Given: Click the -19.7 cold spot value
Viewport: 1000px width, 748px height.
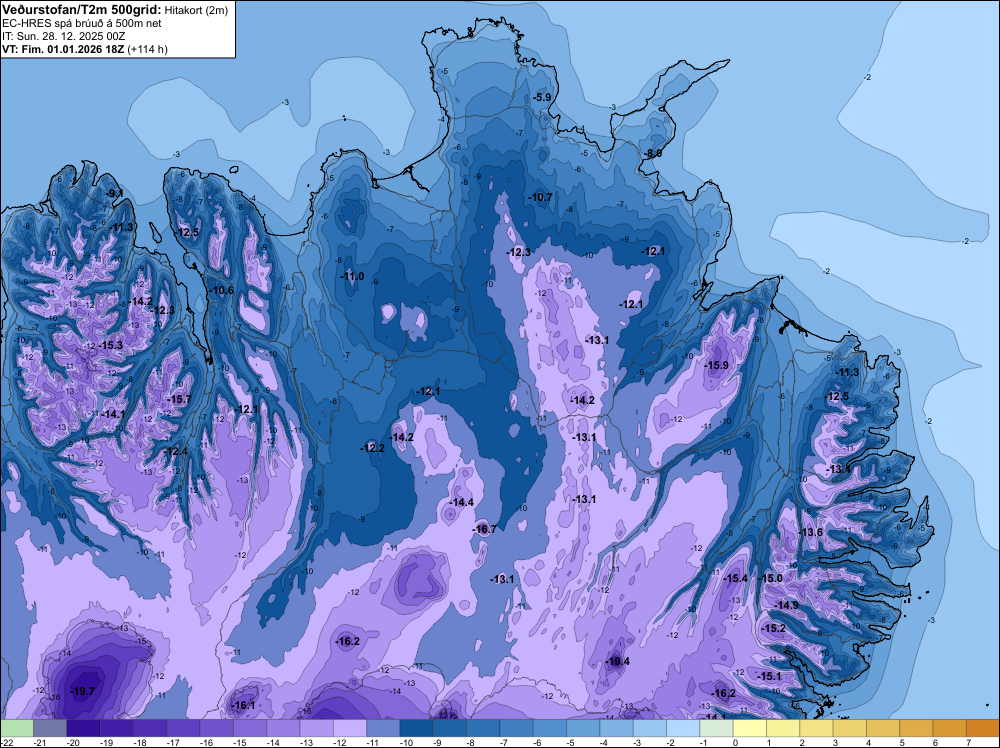Looking at the screenshot, I should (82, 691).
